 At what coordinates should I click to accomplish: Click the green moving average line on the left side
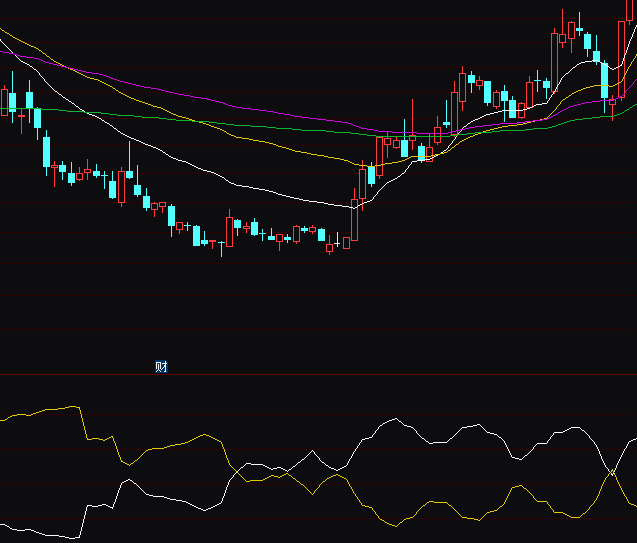tap(60, 111)
